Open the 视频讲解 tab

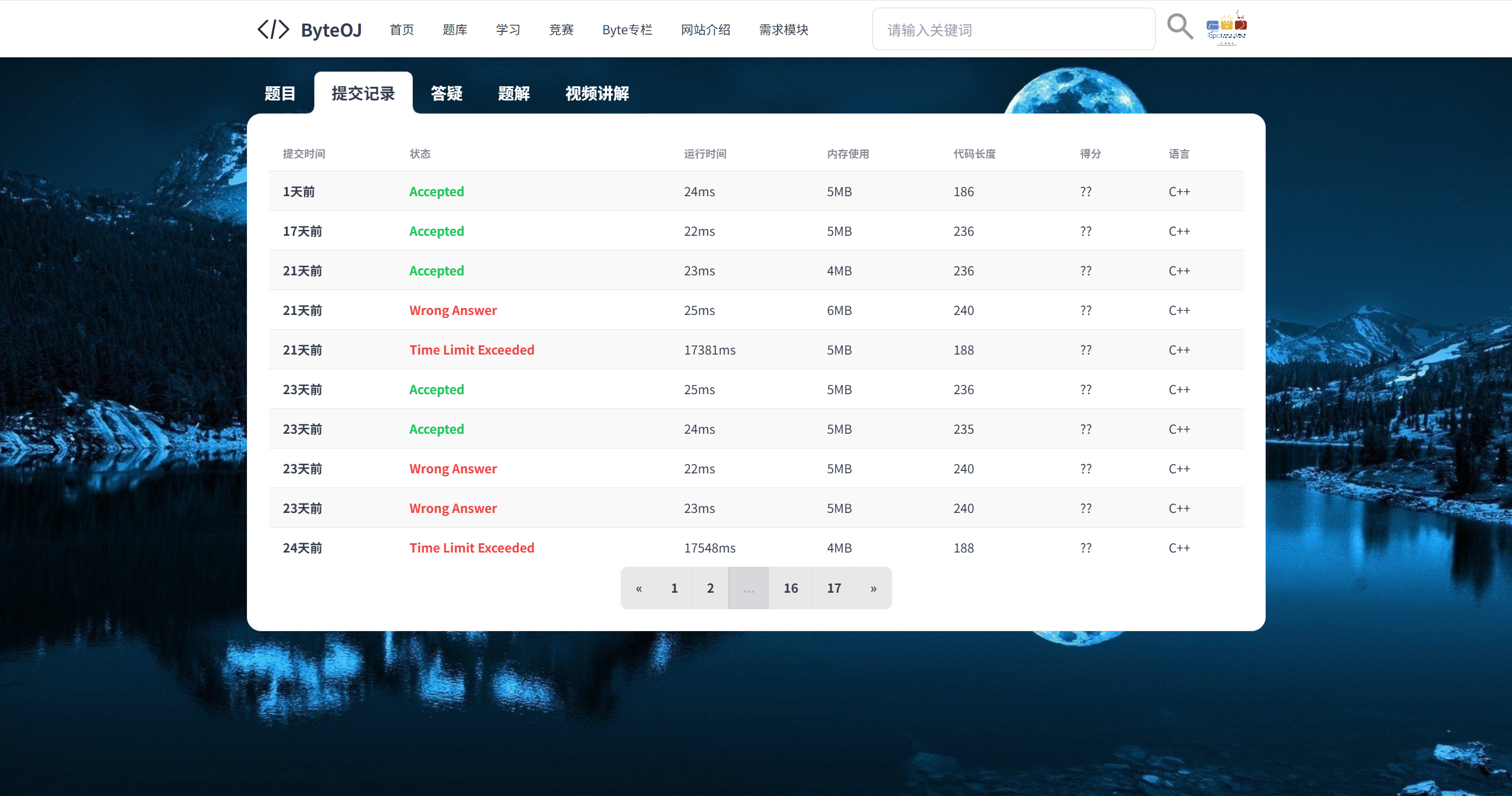point(597,93)
